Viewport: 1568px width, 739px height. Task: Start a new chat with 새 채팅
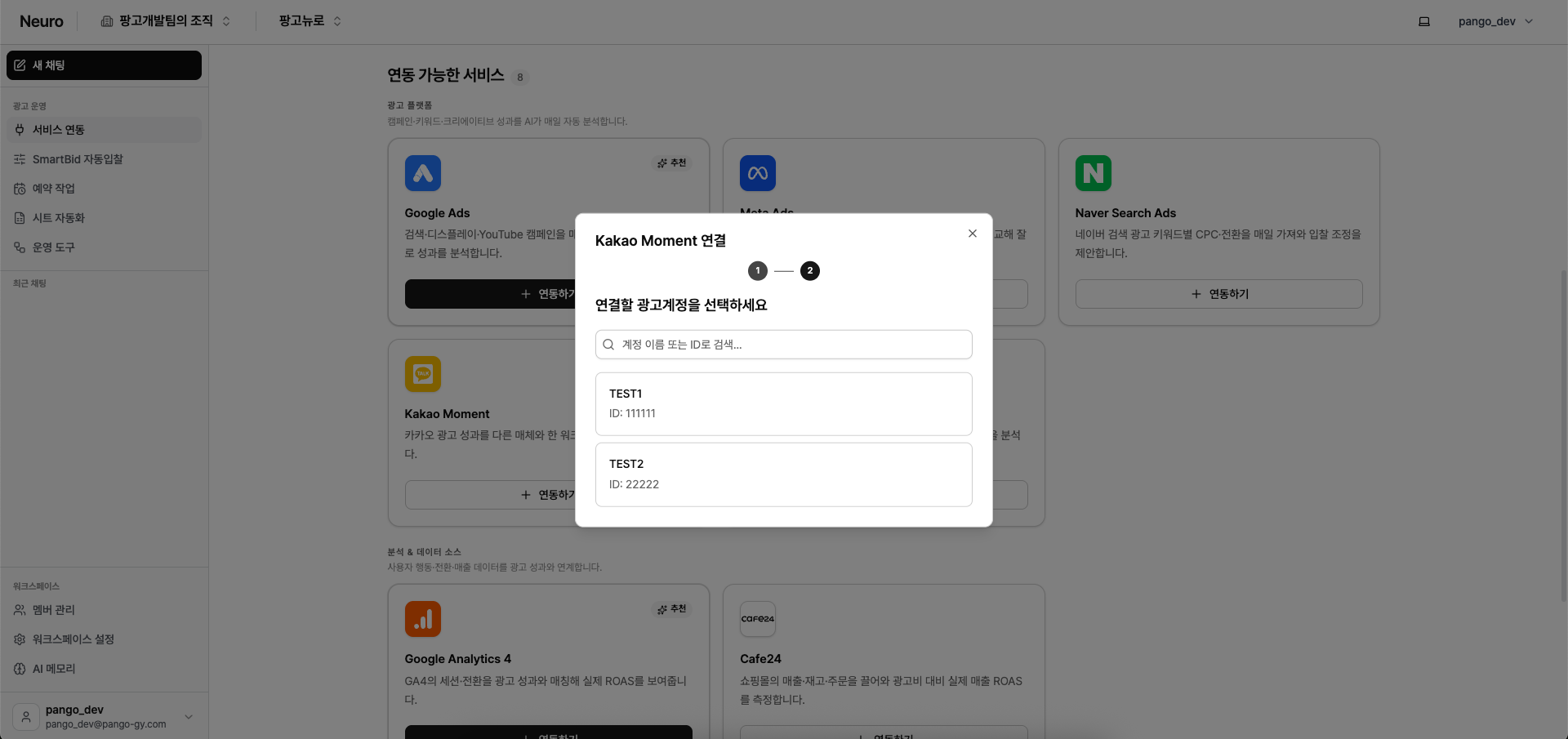pyautogui.click(x=104, y=65)
